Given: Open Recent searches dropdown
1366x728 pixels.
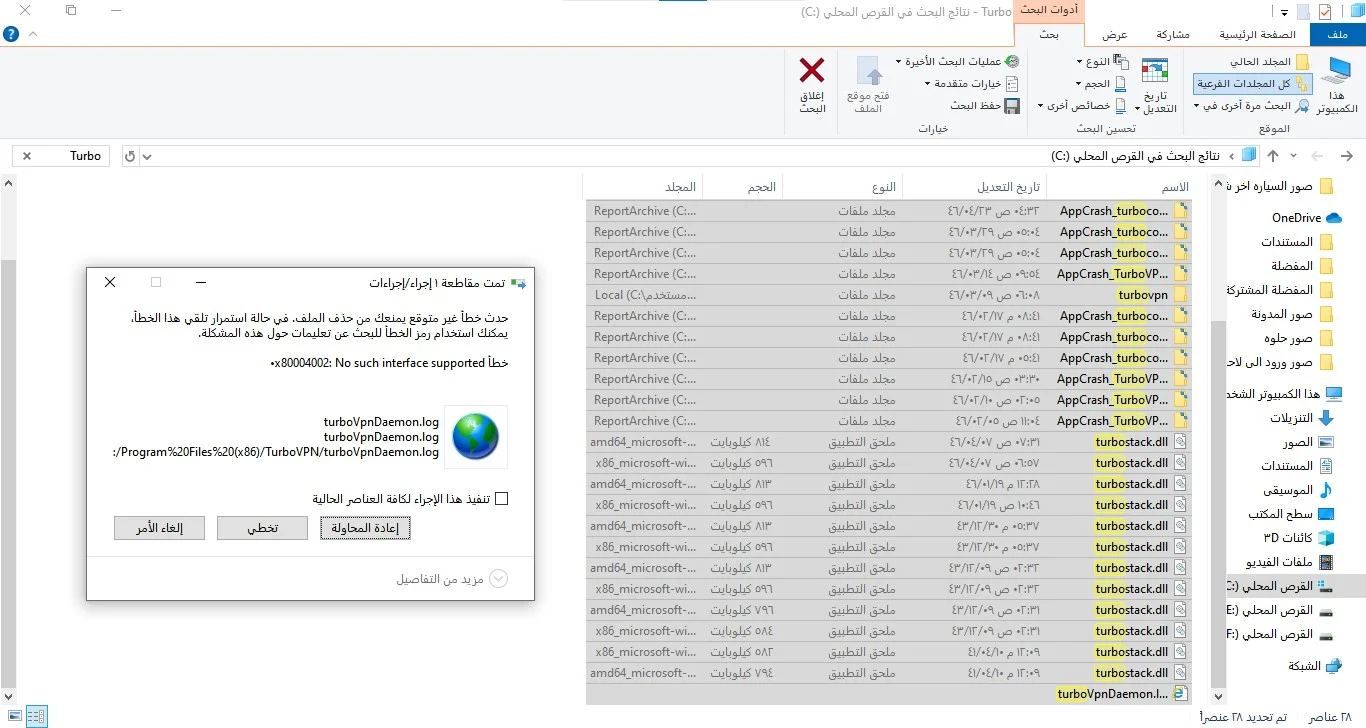Looking at the screenshot, I should (x=957, y=62).
